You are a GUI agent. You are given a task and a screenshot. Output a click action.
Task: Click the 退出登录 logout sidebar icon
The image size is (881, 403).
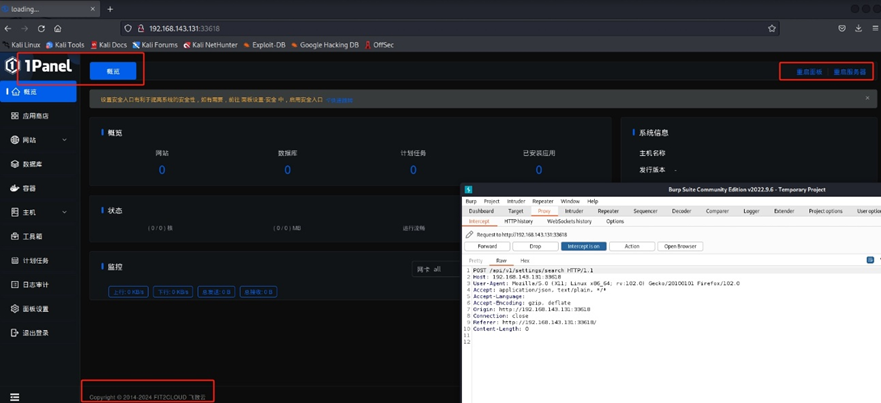pos(15,333)
